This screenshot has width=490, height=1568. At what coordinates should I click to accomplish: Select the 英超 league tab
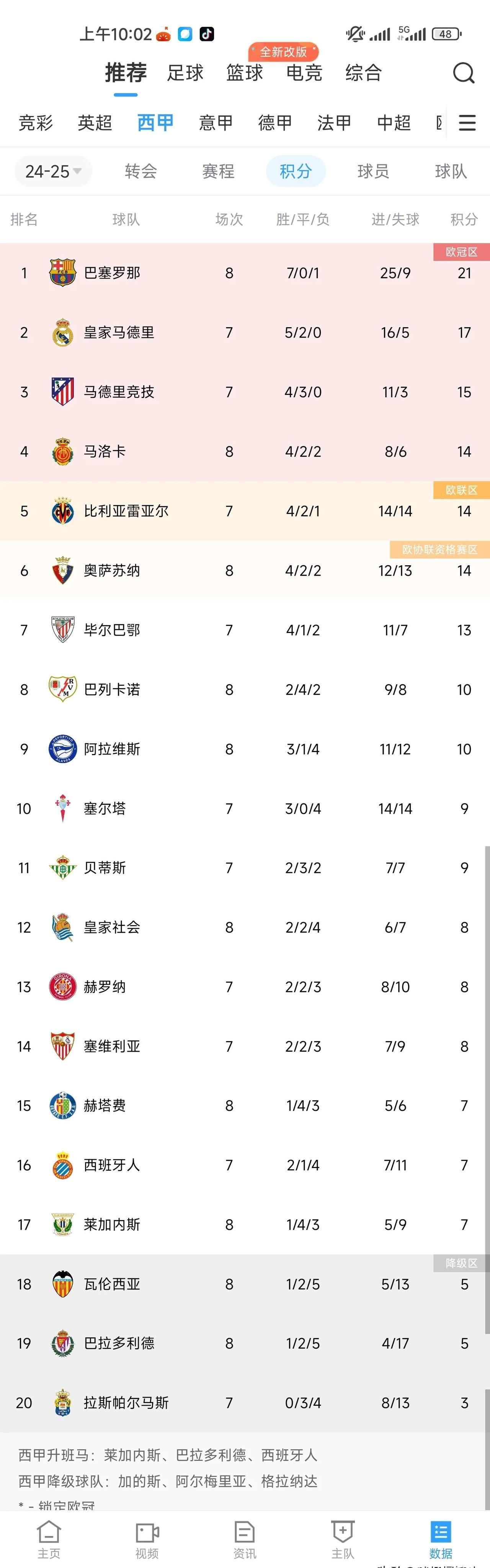95,123
